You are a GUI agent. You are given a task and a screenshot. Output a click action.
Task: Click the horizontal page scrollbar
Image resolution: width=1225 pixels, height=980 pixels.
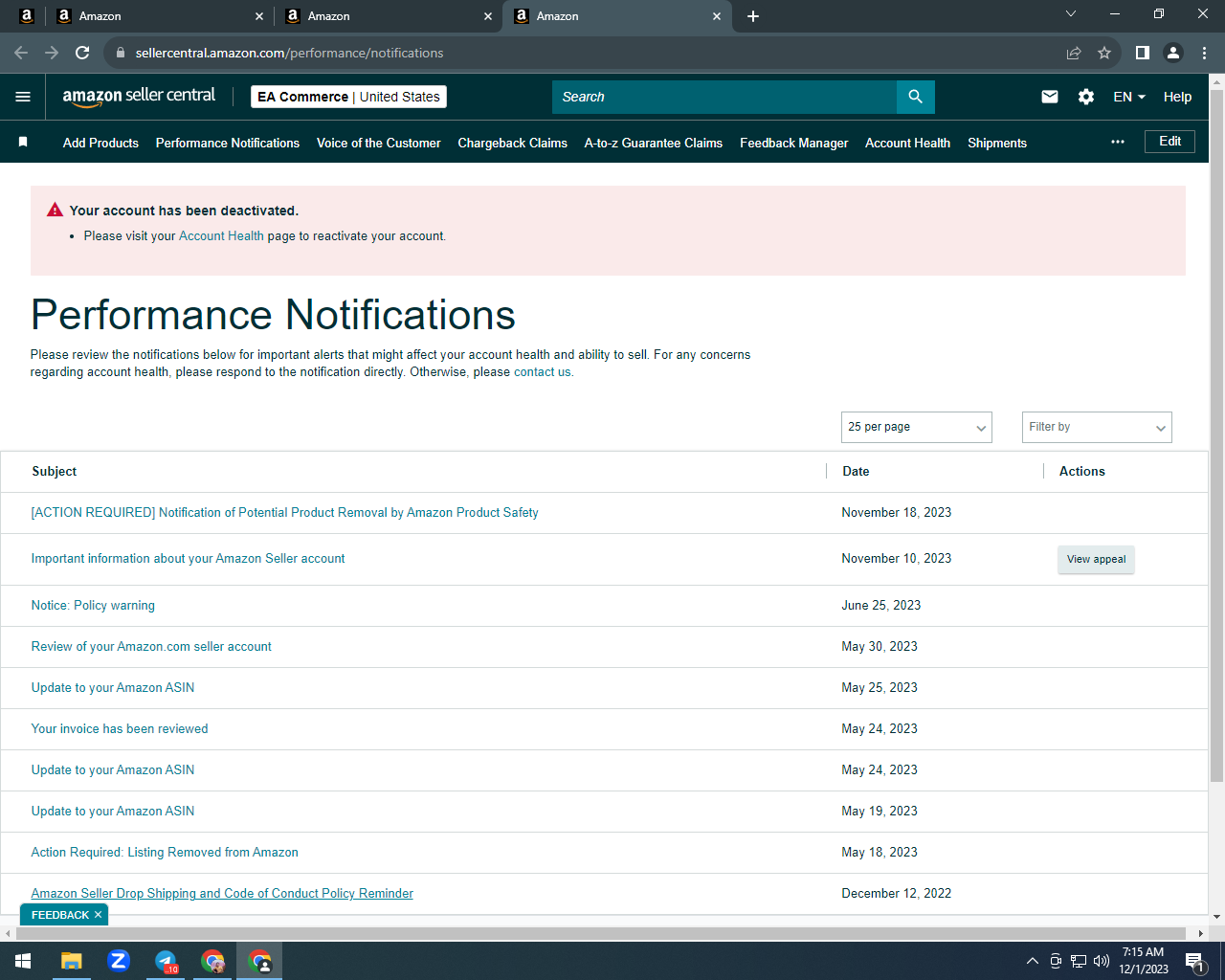tap(603, 933)
